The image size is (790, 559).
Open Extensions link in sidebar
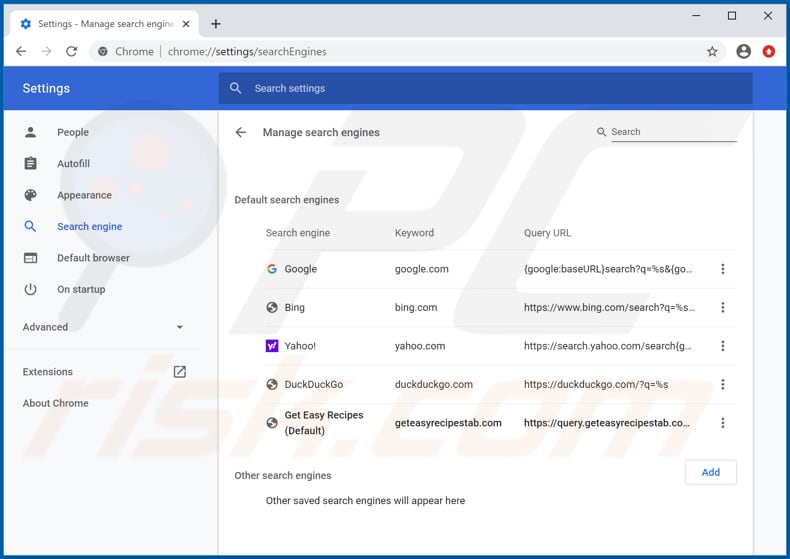pyautogui.click(x=47, y=372)
